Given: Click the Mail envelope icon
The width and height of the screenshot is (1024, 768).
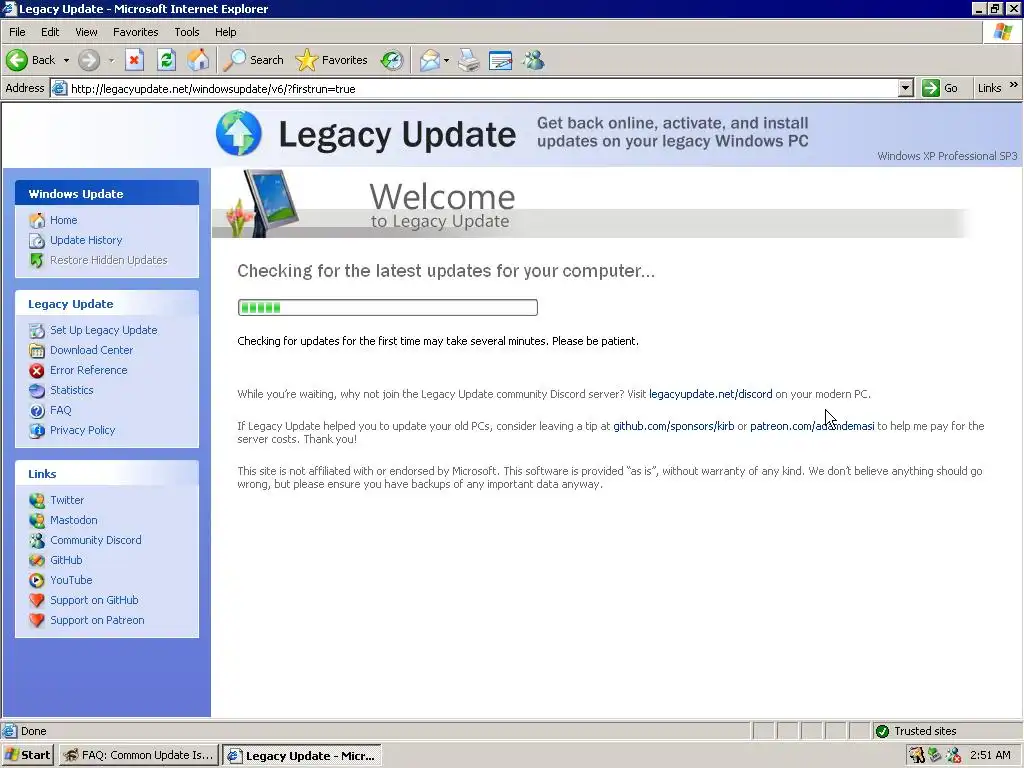Looking at the screenshot, I should 430,60.
